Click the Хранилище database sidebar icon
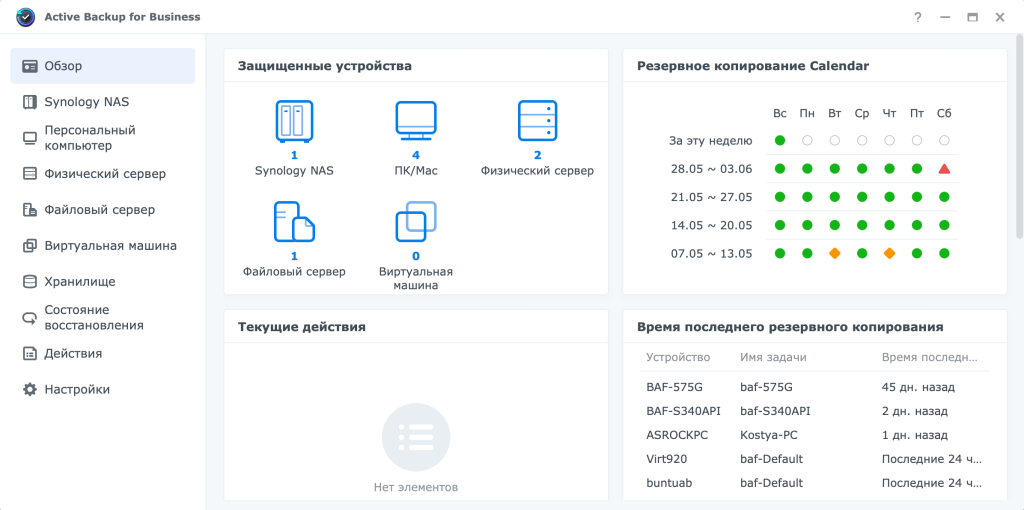The height and width of the screenshot is (510, 1024). [30, 281]
